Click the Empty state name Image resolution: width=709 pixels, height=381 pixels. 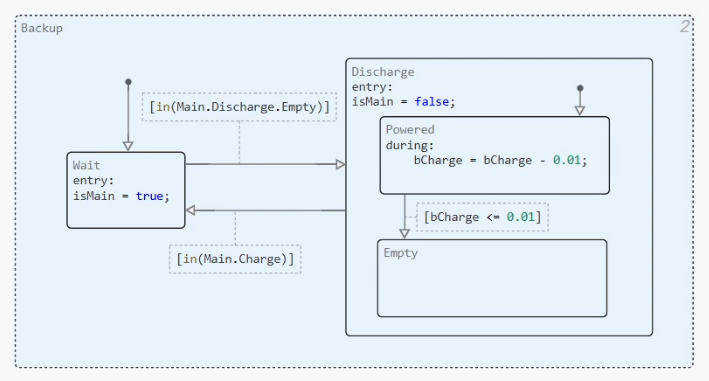click(401, 253)
